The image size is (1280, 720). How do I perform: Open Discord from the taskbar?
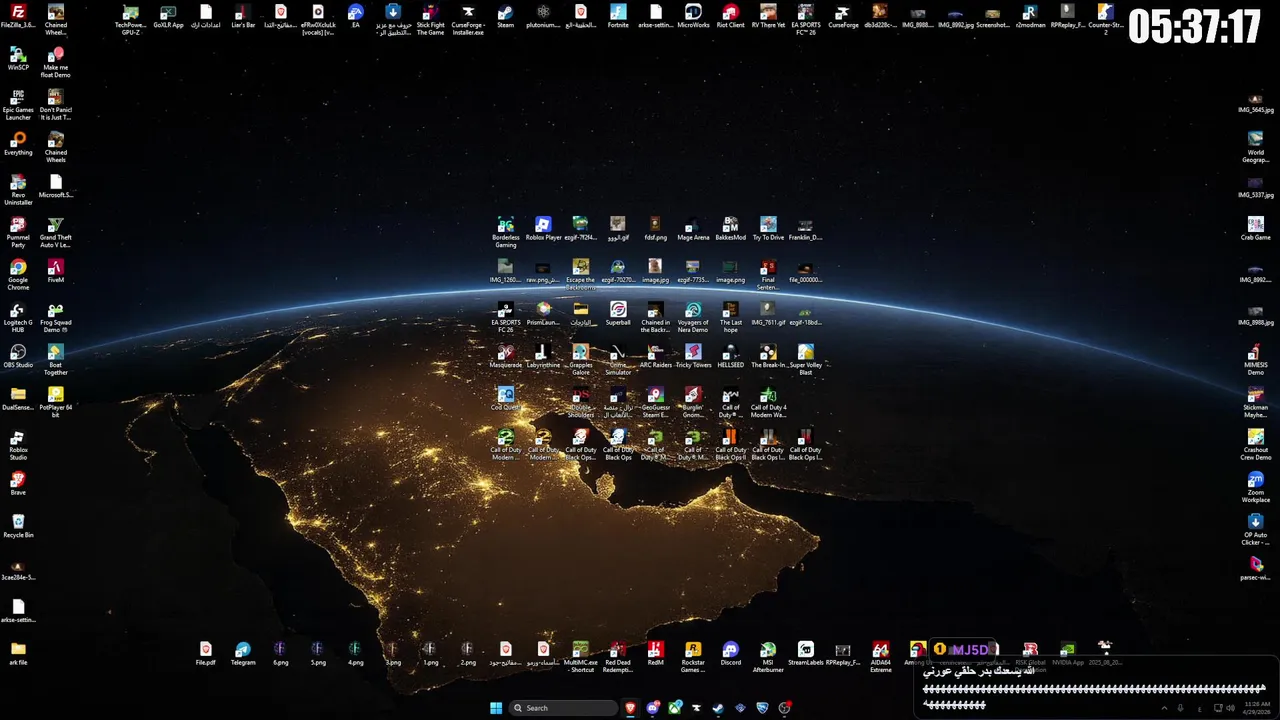click(652, 708)
